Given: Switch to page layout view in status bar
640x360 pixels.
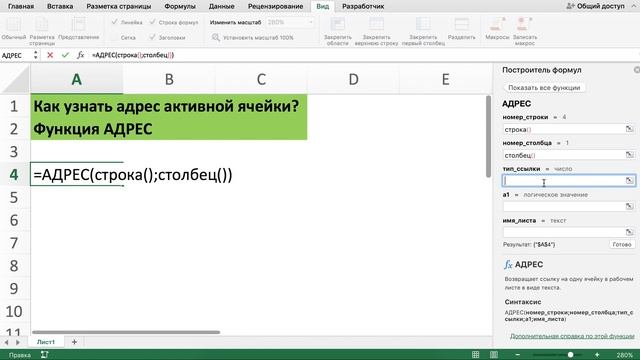Looking at the screenshot, I should pyautogui.click(x=494, y=355).
